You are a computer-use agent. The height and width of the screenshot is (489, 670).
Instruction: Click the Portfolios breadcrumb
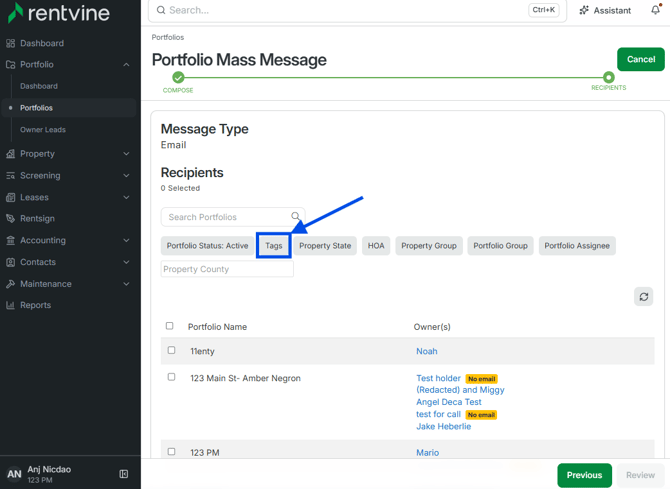point(168,37)
